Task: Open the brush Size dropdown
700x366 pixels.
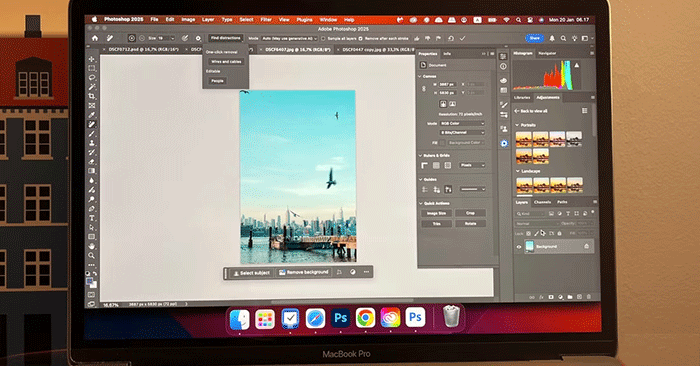Action: point(173,38)
